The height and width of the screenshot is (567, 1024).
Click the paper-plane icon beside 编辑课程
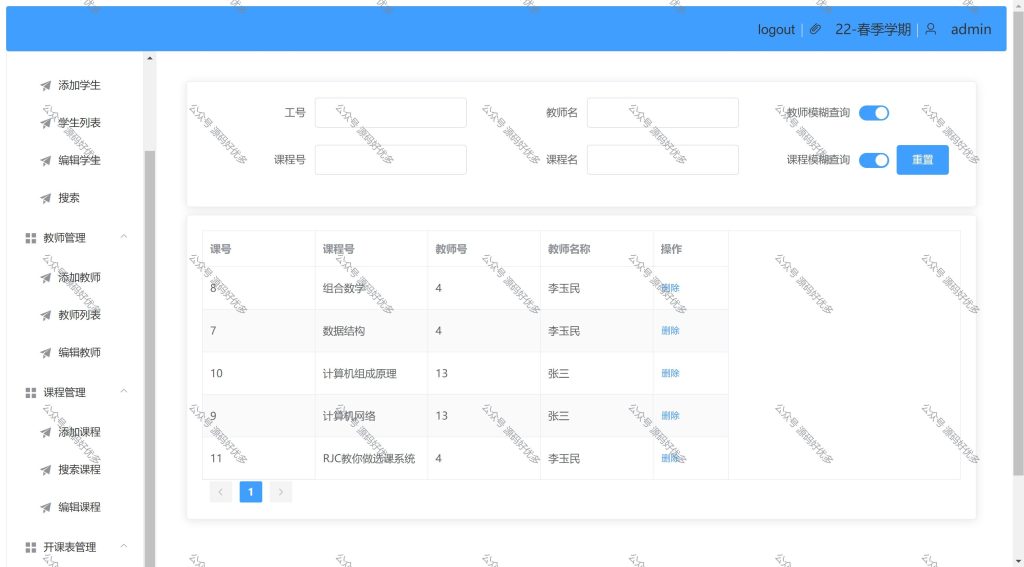coord(46,508)
